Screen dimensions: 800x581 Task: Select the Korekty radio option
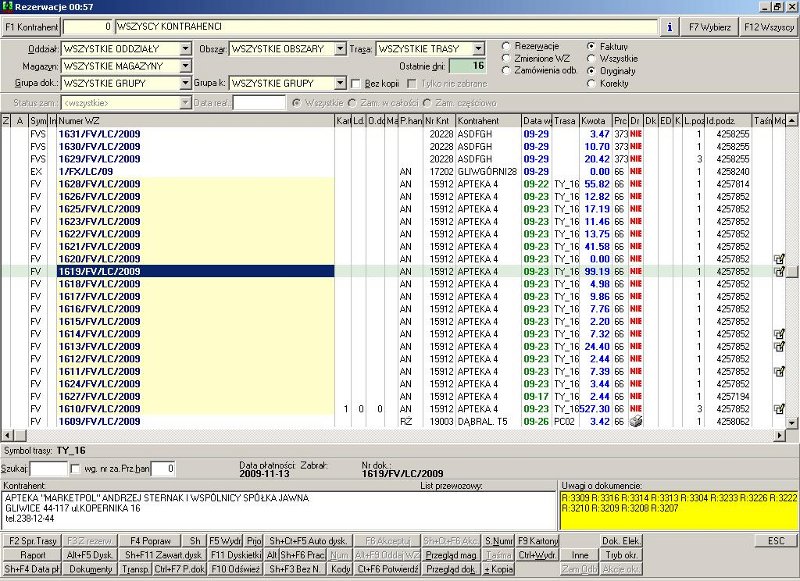click(592, 84)
